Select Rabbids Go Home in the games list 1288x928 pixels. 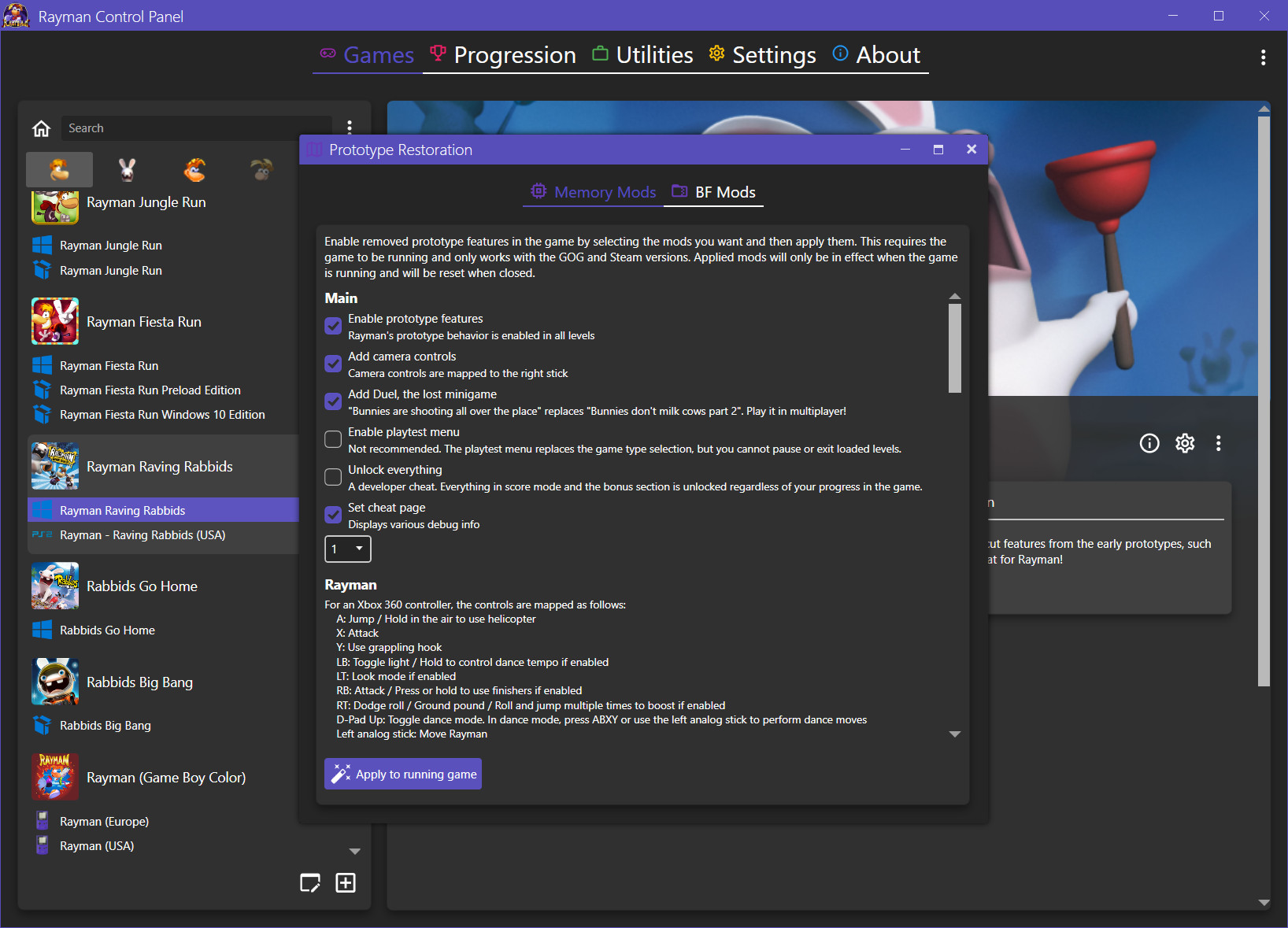point(106,630)
